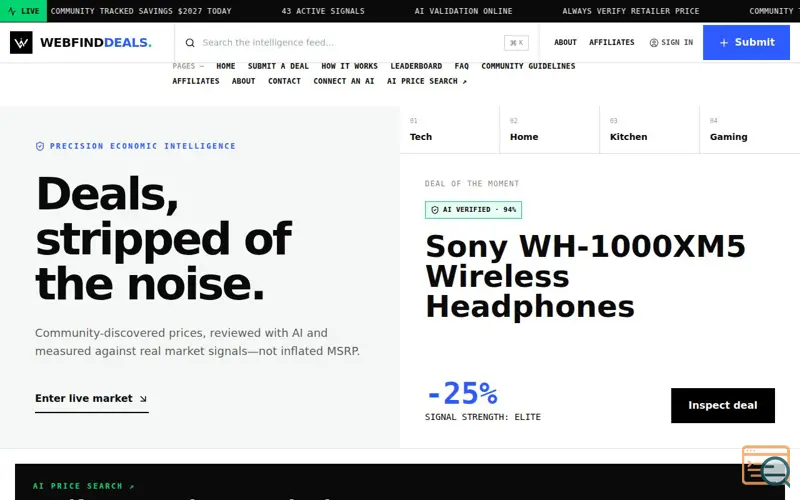The height and width of the screenshot is (500, 800).
Task: Click 'Community tracked savings $2027 today' text
Action: pyautogui.click(x=141, y=11)
